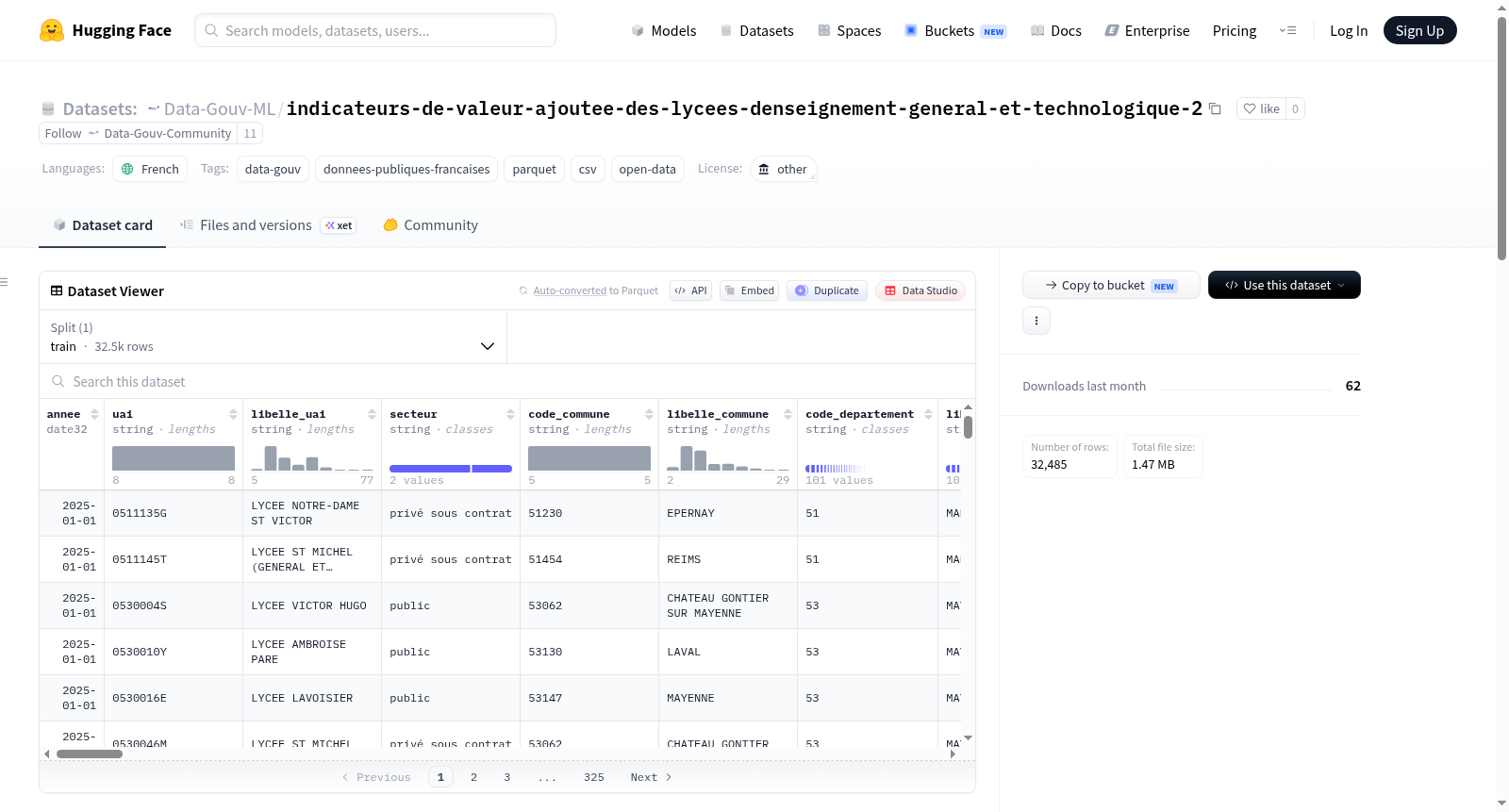Expand the Split train dropdown
Image resolution: width=1509 pixels, height=812 pixels.
point(273,337)
